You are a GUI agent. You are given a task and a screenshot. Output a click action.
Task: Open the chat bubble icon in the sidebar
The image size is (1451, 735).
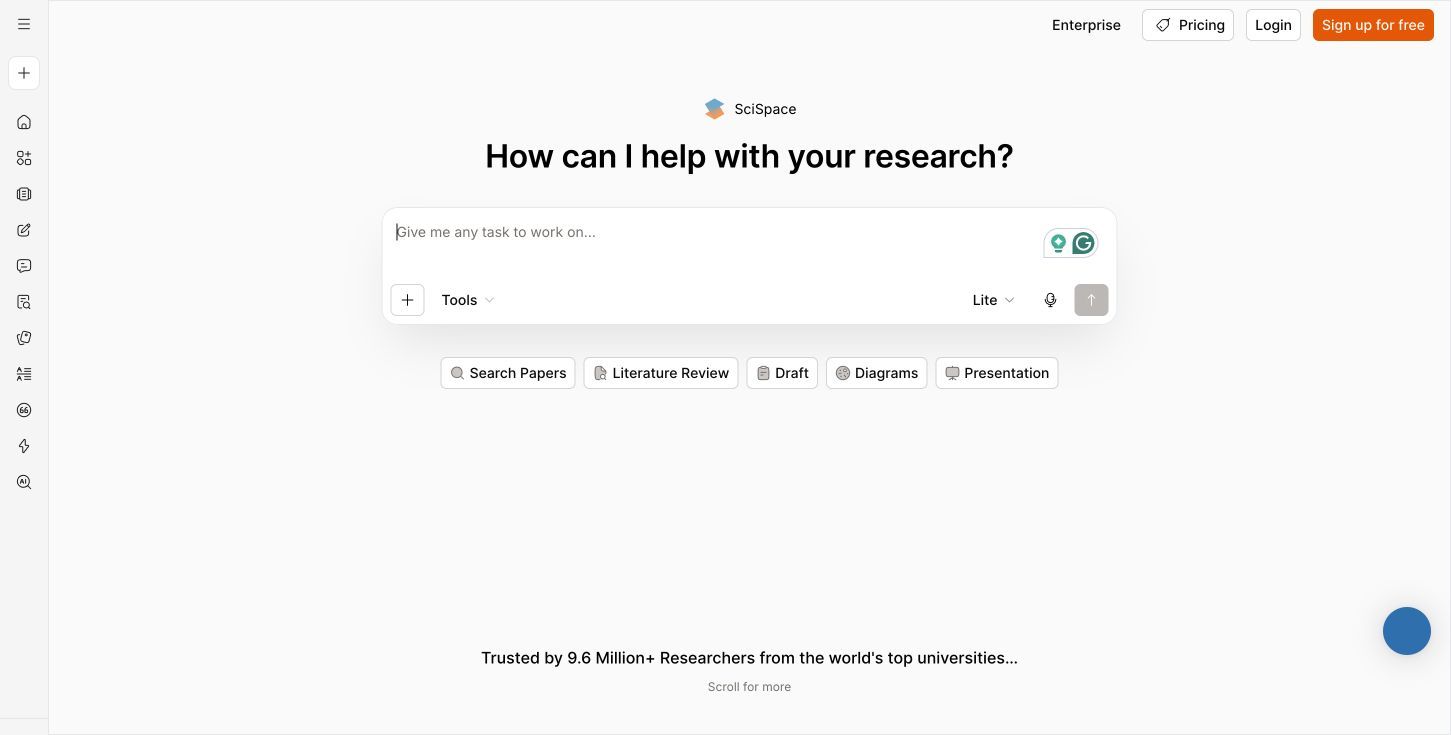pyautogui.click(x=24, y=266)
